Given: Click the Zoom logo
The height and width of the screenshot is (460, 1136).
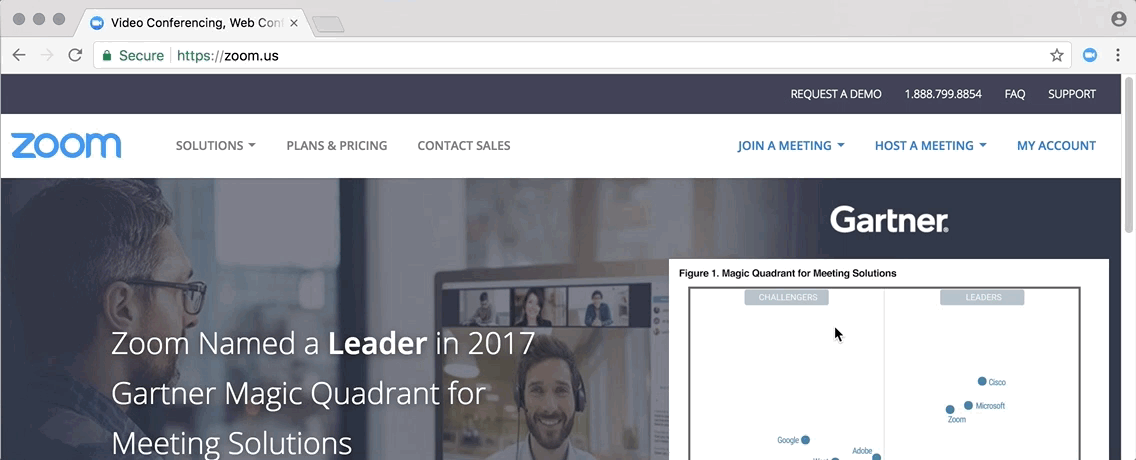Looking at the screenshot, I should 66,146.
